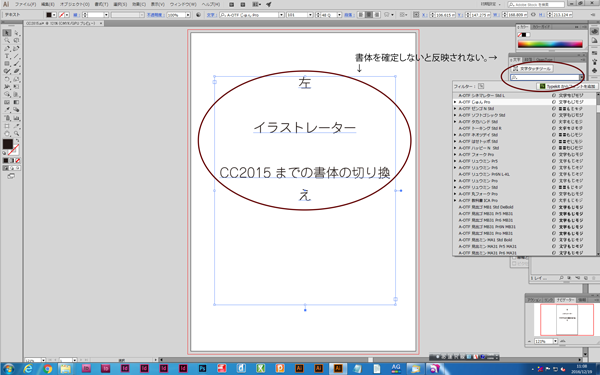Switch to the ナビゲーター panel tab
The width and height of the screenshot is (600, 375).
[566, 300]
